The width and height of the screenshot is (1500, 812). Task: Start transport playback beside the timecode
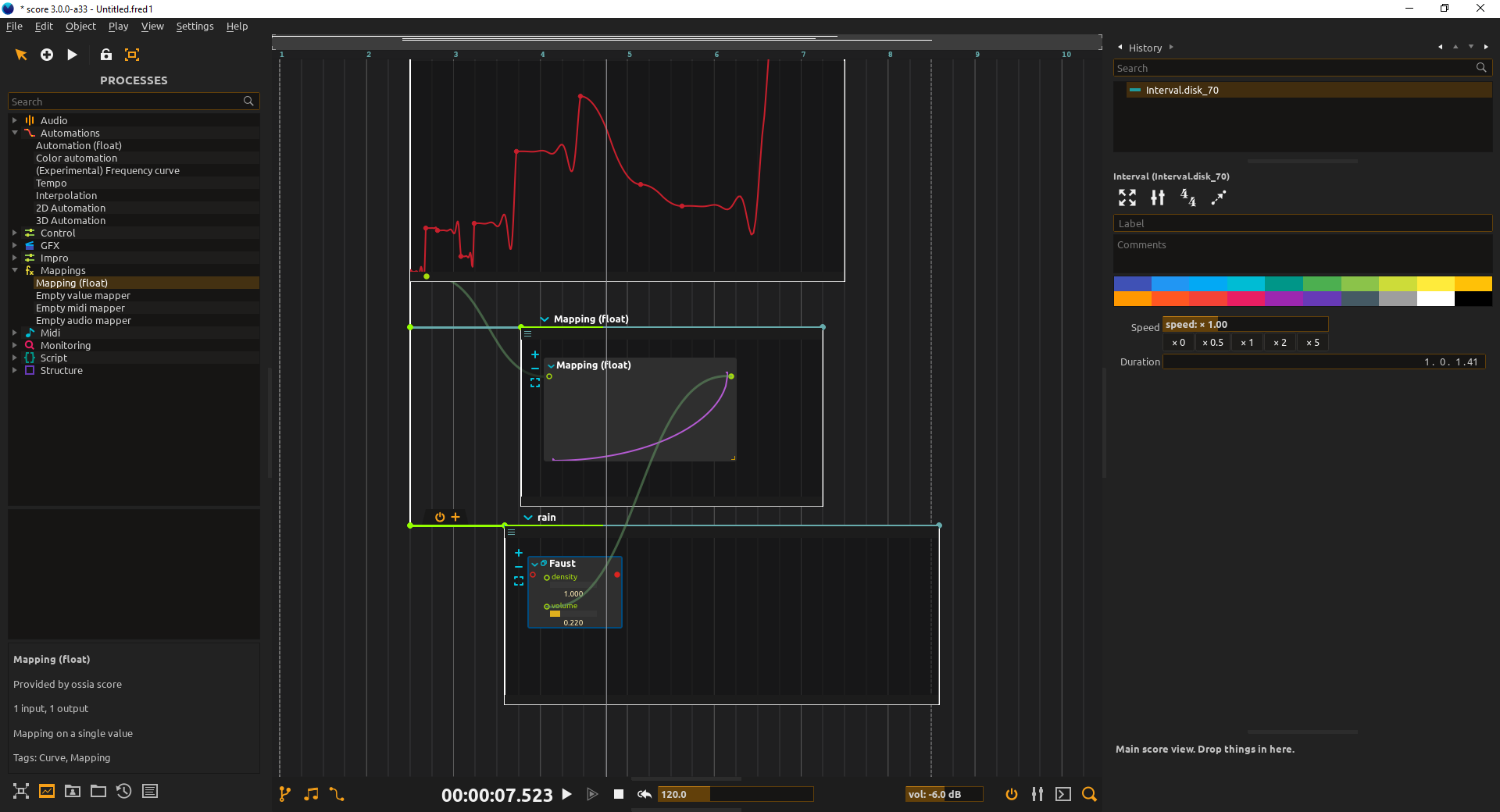[x=567, y=794]
